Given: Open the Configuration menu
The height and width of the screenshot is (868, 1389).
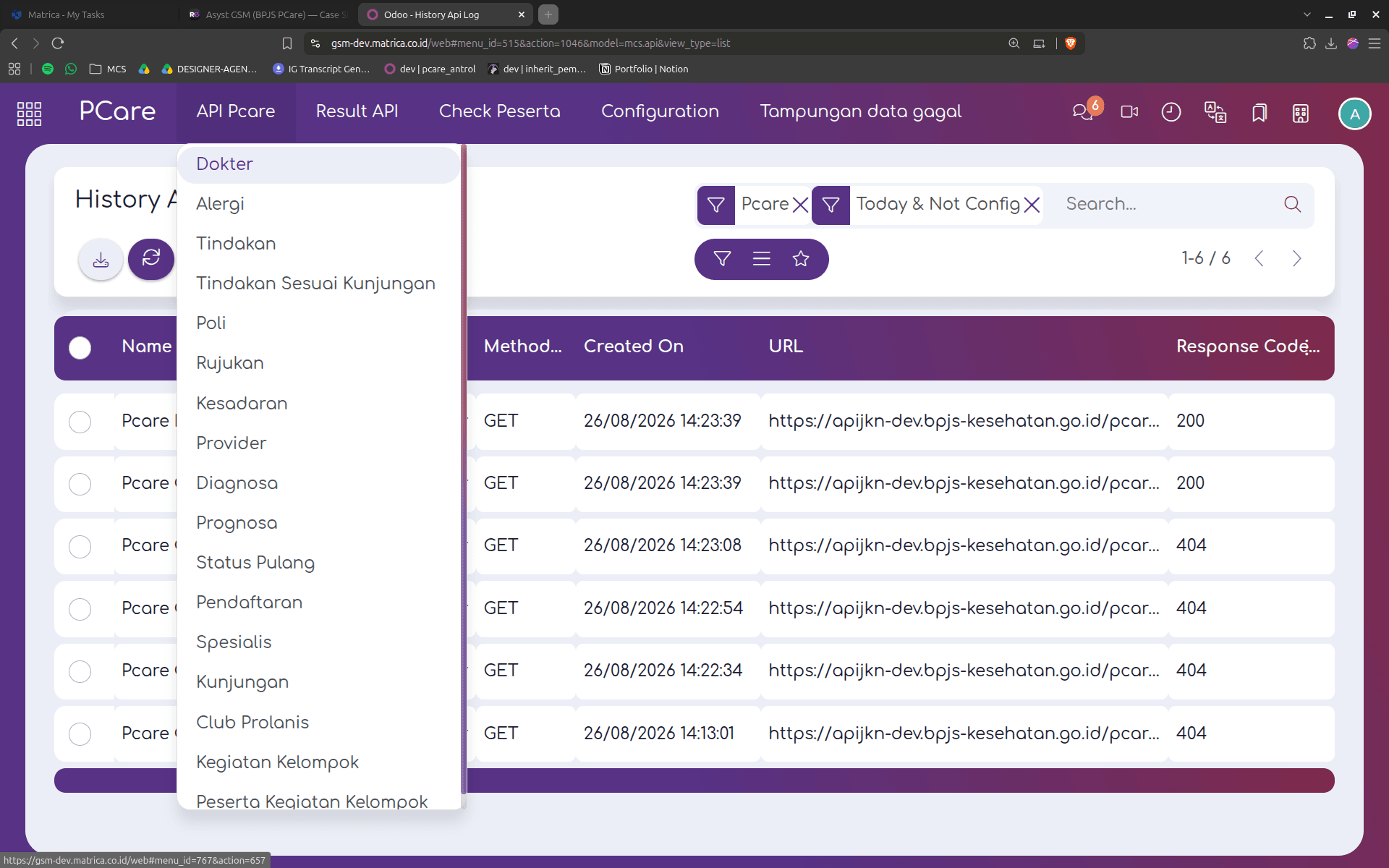Looking at the screenshot, I should 660,111.
